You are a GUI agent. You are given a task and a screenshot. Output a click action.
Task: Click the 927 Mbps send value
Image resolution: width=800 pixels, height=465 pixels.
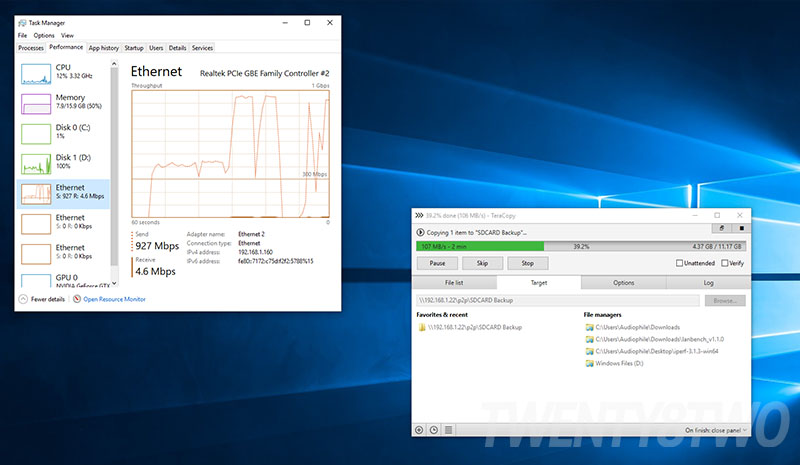(x=157, y=246)
